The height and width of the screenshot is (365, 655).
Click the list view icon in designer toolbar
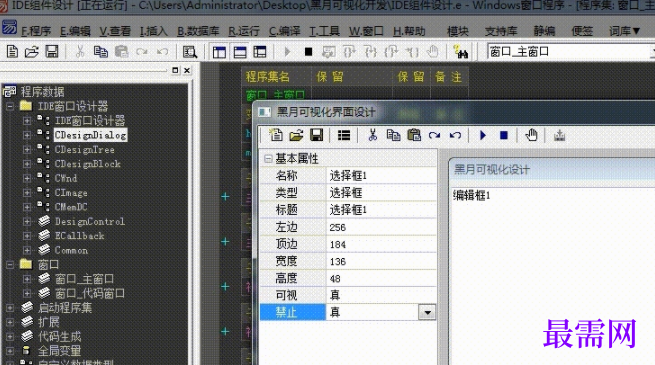coord(344,135)
